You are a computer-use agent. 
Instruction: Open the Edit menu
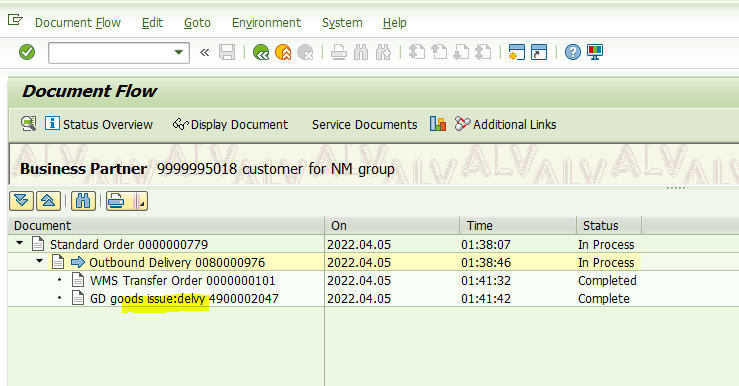[x=152, y=23]
